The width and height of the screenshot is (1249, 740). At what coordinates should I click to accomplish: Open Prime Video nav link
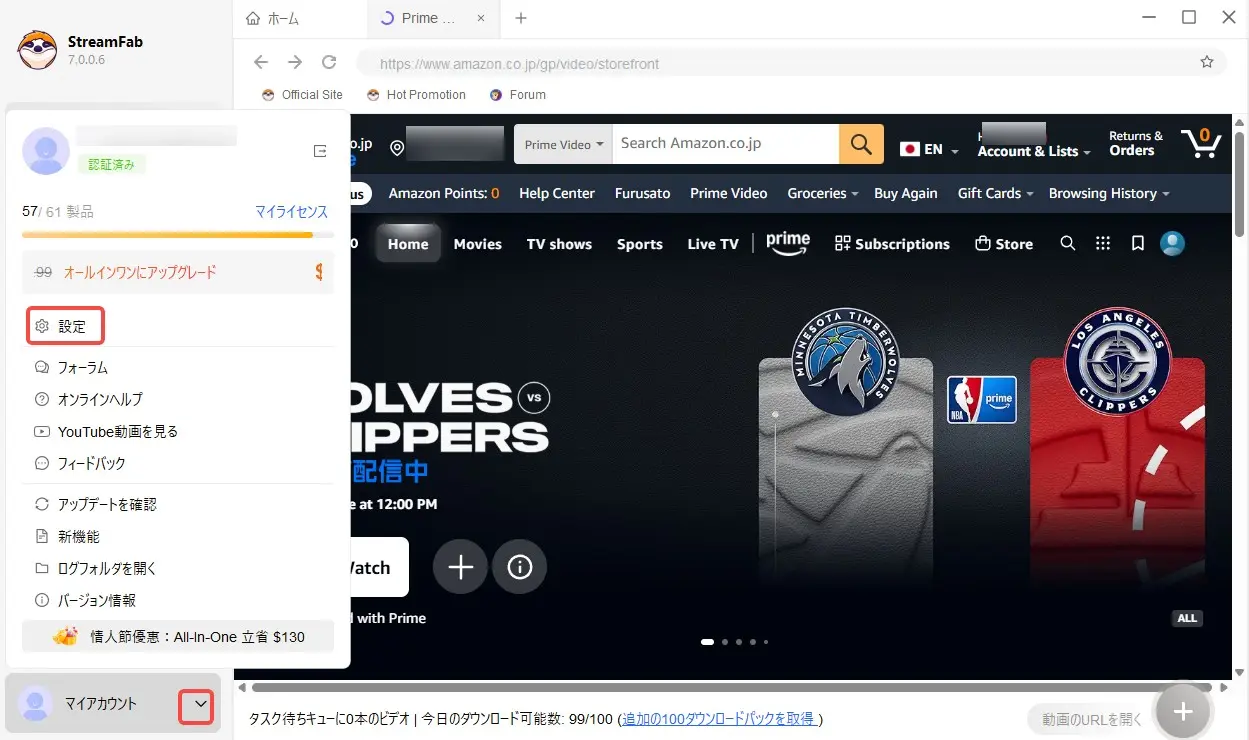click(729, 193)
